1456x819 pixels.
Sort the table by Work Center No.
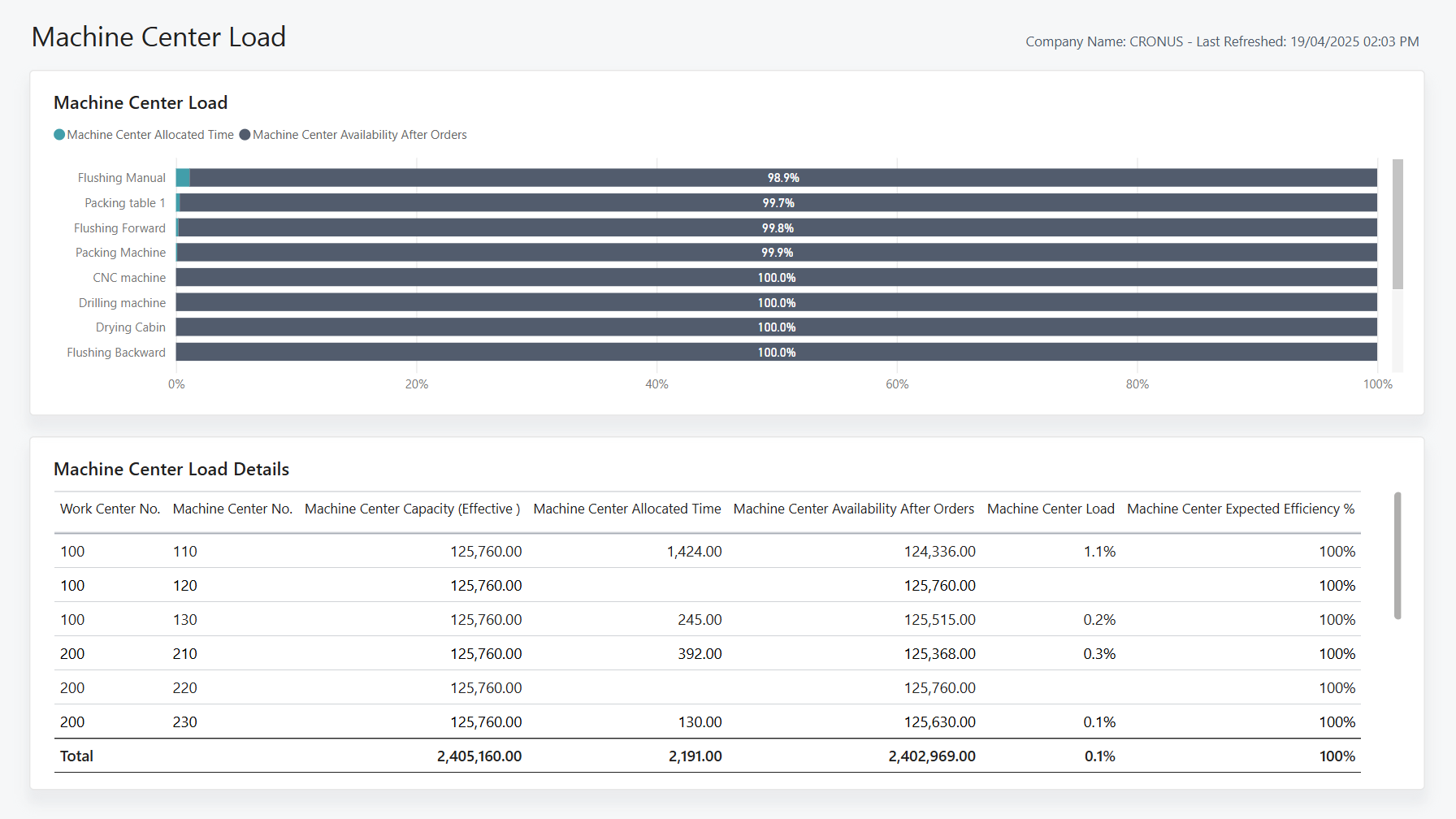(x=110, y=508)
